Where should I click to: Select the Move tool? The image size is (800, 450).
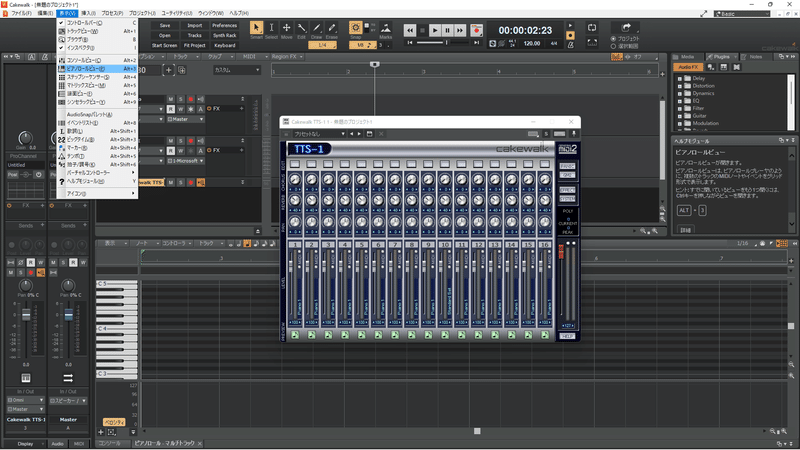coord(287,28)
